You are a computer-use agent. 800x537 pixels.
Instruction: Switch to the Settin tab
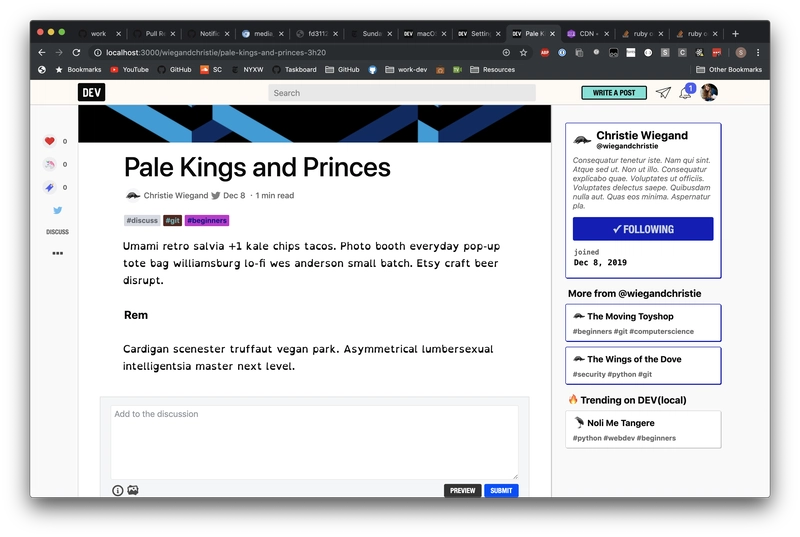pos(479,34)
